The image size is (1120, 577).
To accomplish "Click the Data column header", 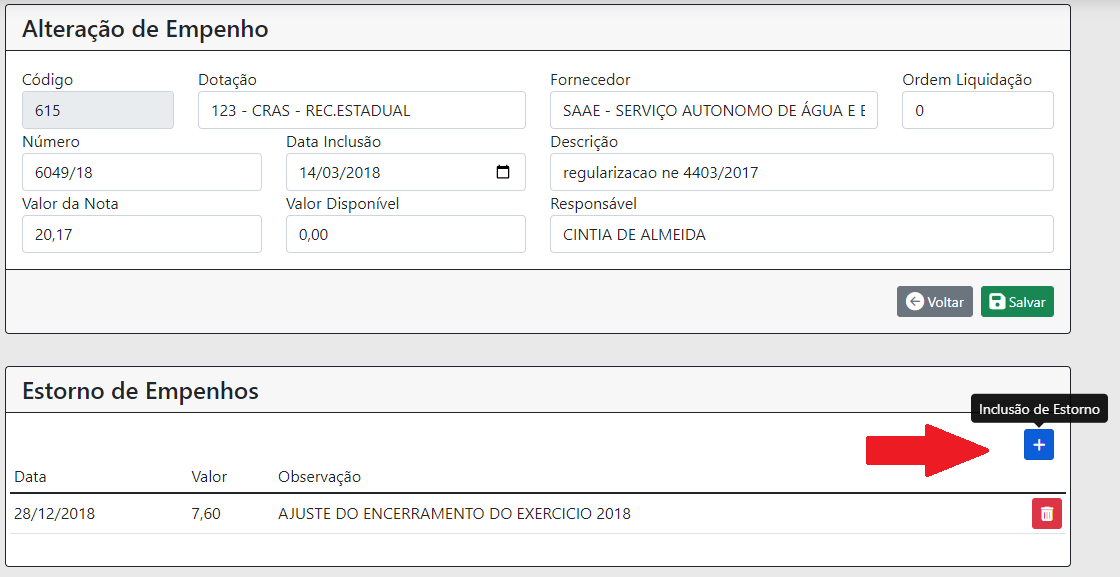I will click(30, 477).
